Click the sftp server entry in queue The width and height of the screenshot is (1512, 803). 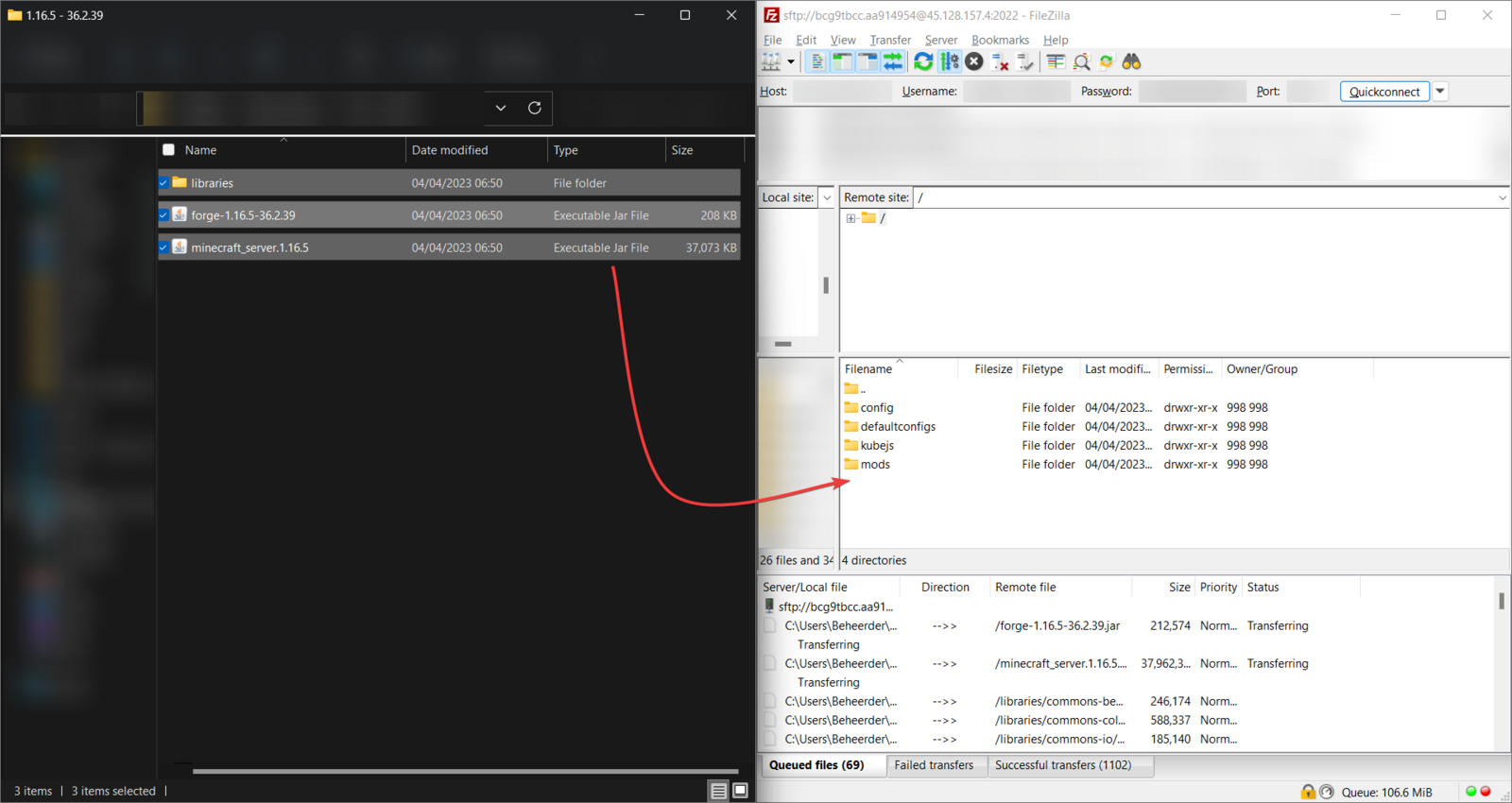[x=829, y=607]
